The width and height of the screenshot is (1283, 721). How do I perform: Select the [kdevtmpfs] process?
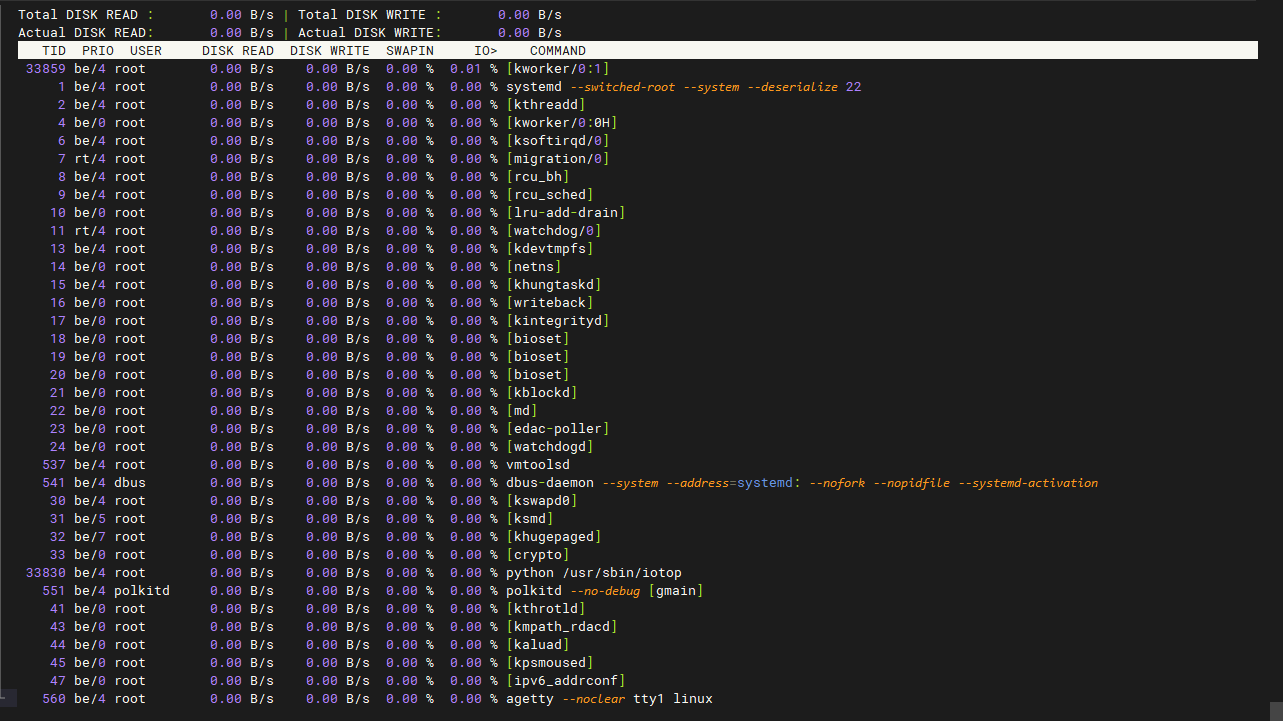pyautogui.click(x=550, y=249)
